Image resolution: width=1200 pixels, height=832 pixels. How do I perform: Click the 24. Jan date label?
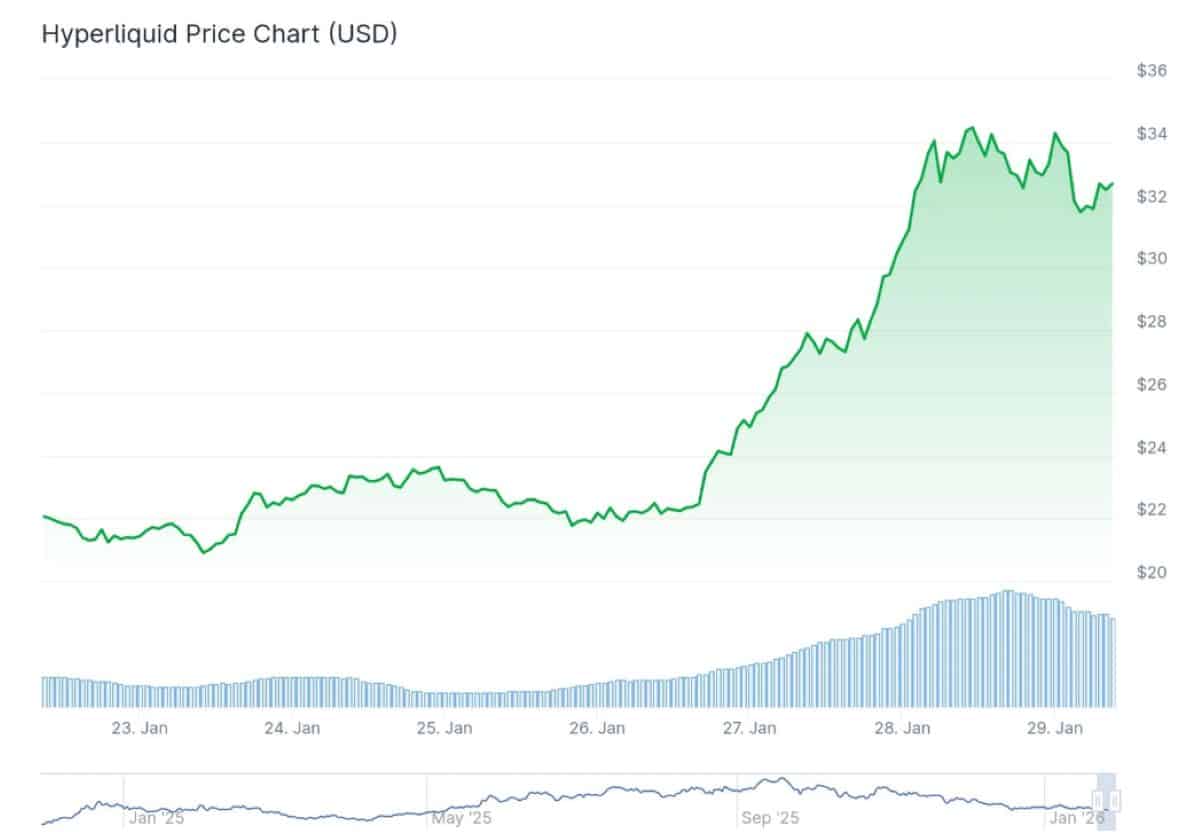[292, 728]
